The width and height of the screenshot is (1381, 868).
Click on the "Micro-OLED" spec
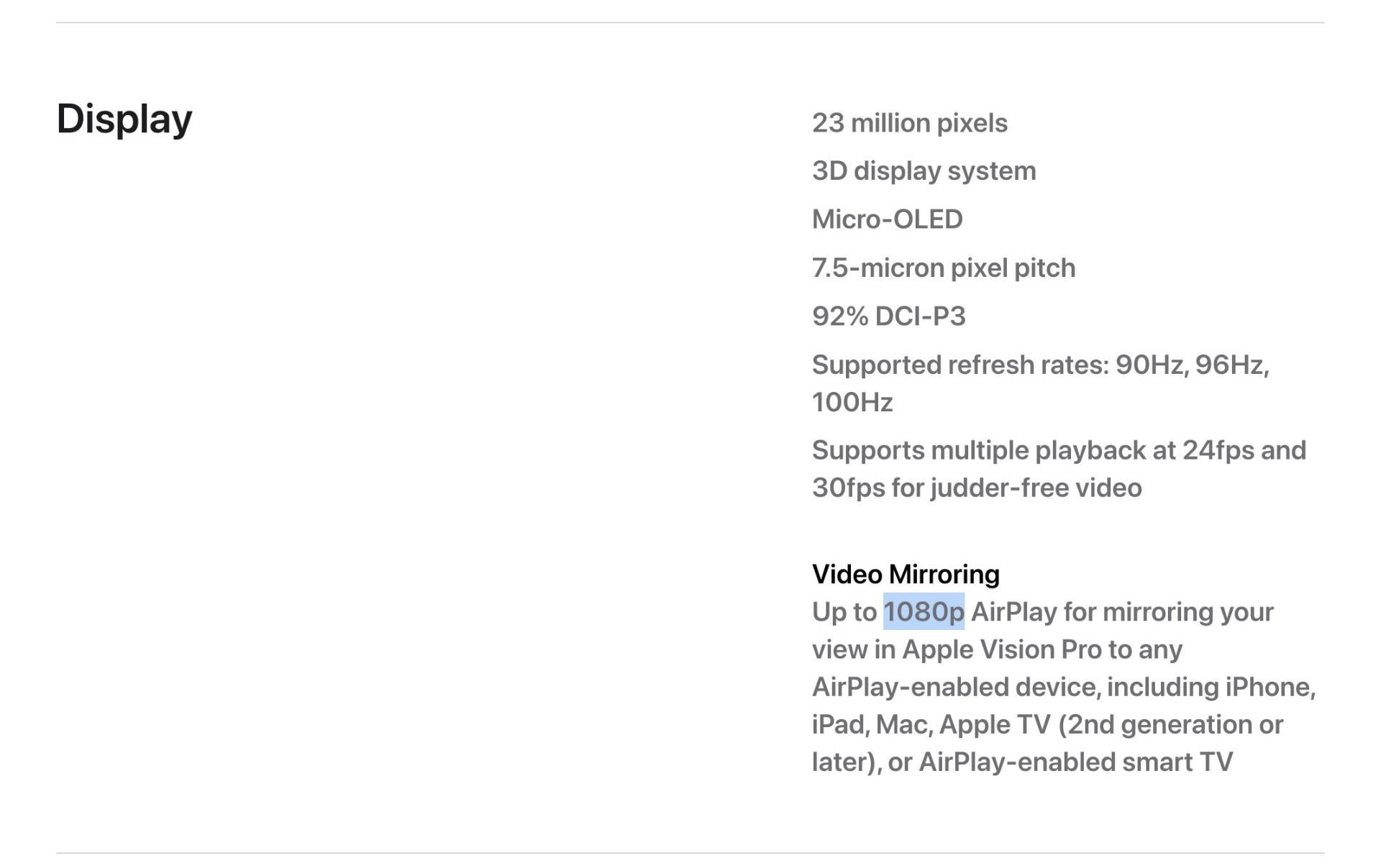[887, 219]
